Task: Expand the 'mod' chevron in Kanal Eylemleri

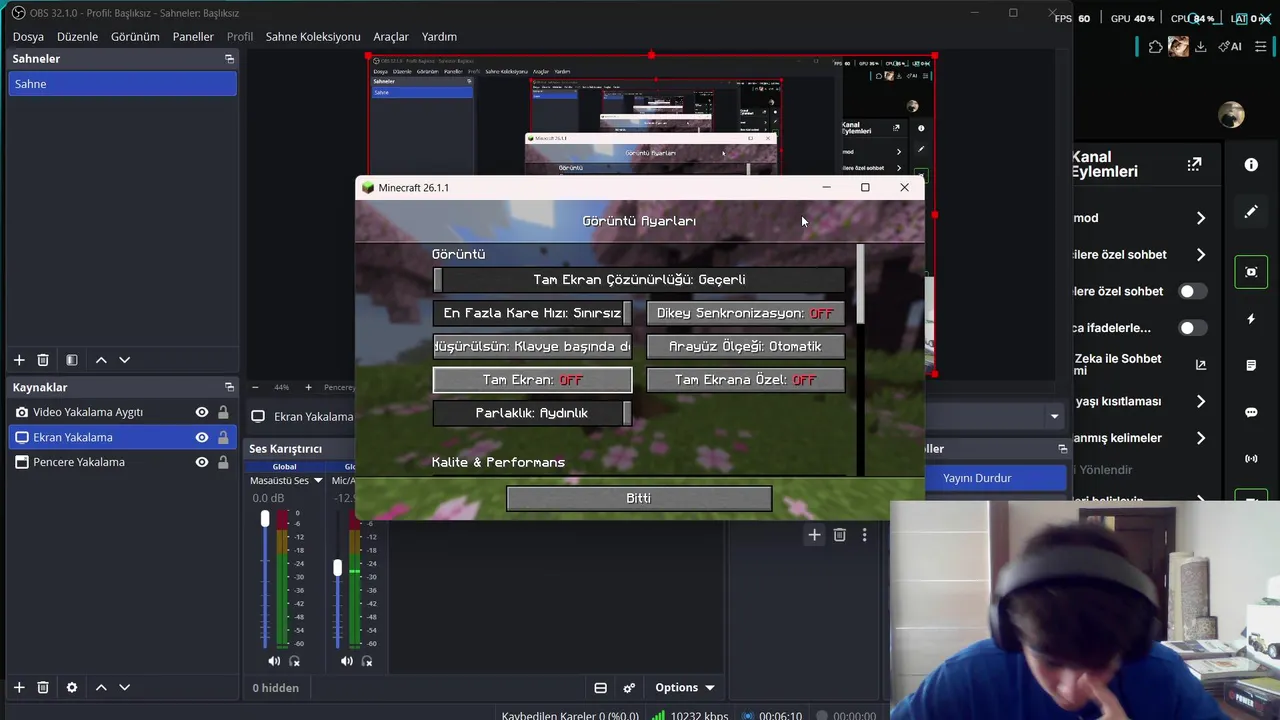Action: click(1201, 218)
